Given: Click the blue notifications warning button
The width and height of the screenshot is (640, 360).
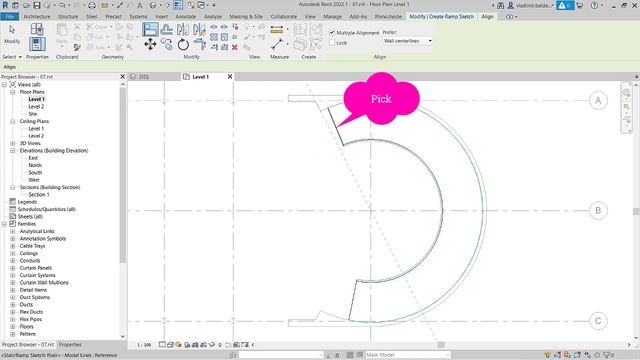Looking at the screenshot, I should (x=565, y=5).
